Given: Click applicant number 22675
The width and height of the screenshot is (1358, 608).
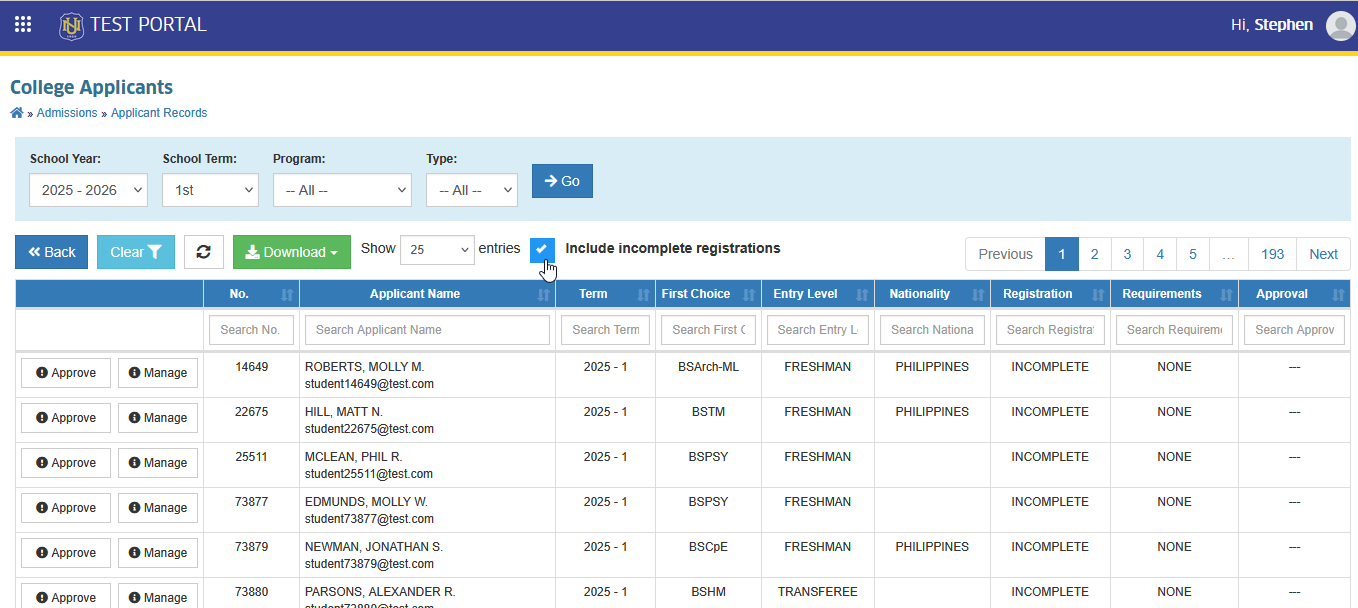Looking at the screenshot, I should (x=251, y=412).
